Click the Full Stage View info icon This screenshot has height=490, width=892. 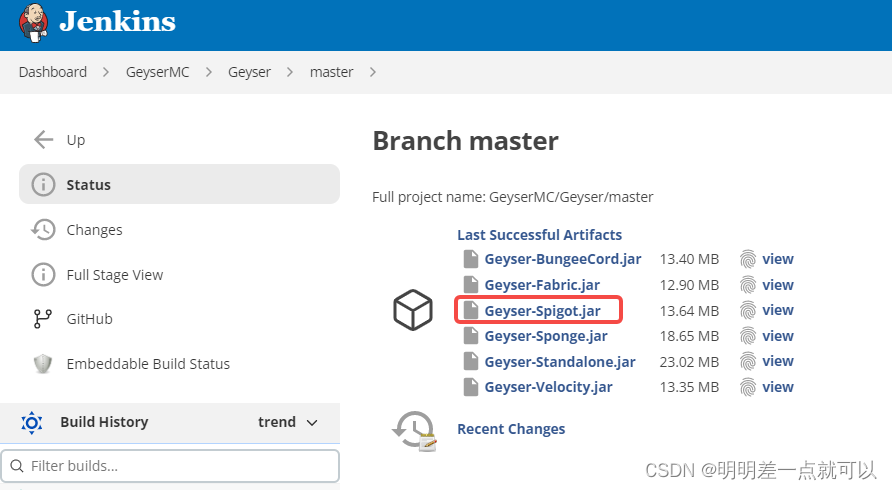[43, 275]
